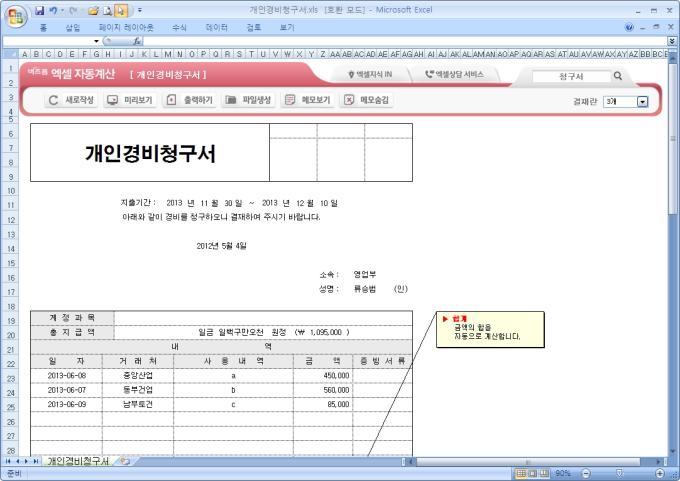This screenshot has width=680, height=481.
Task: Open the 홈 ribbon tab
Action: 43,28
